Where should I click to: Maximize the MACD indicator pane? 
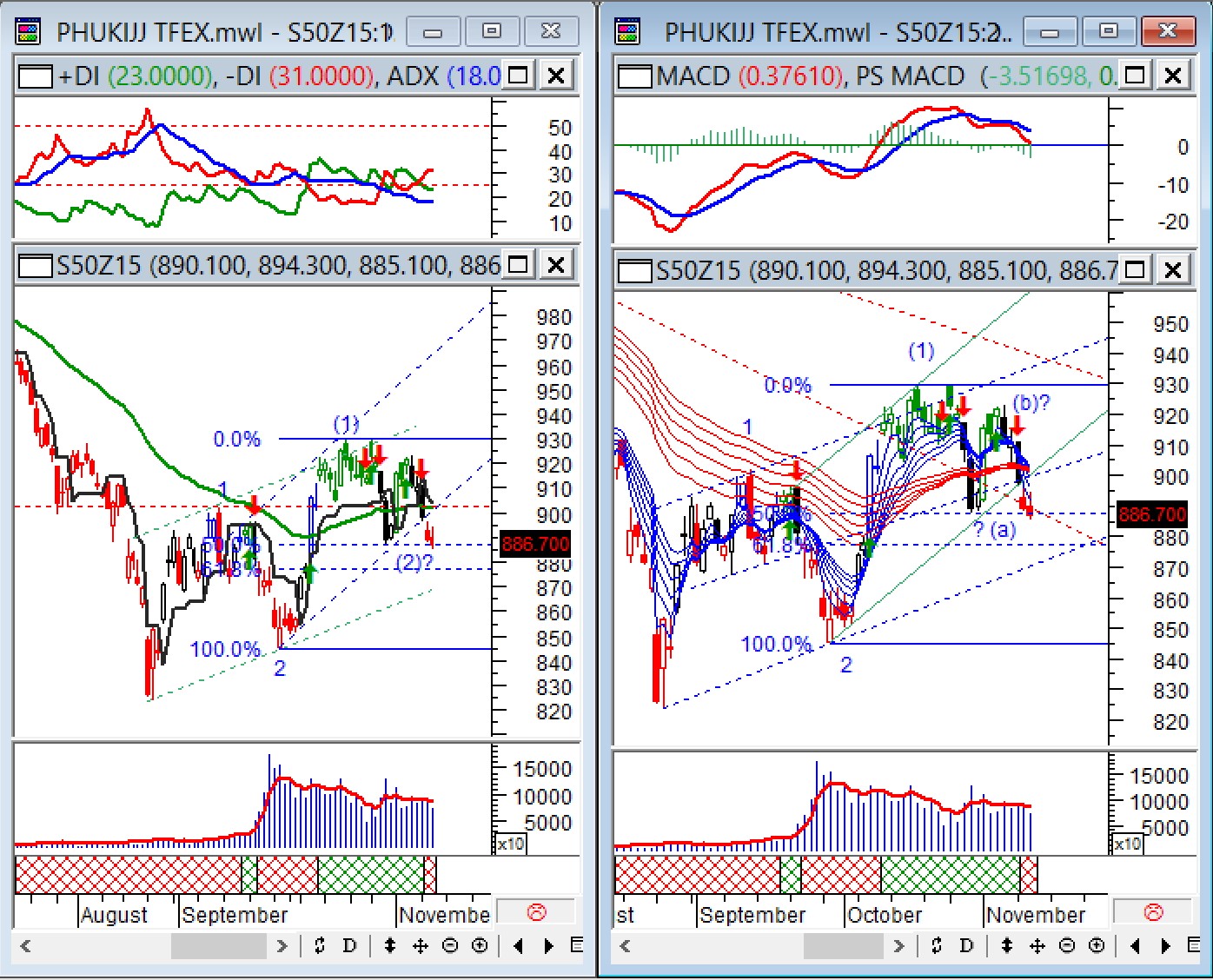coord(1135,76)
